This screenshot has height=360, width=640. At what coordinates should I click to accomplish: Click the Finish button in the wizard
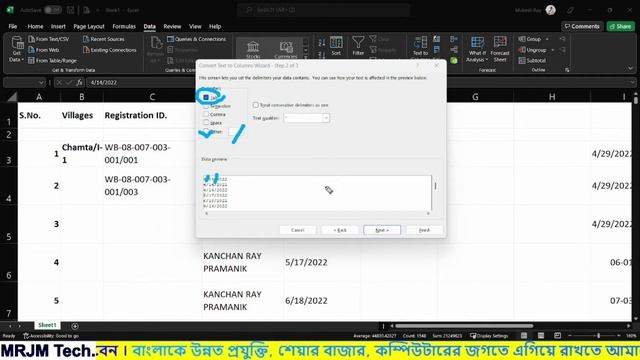pos(424,230)
